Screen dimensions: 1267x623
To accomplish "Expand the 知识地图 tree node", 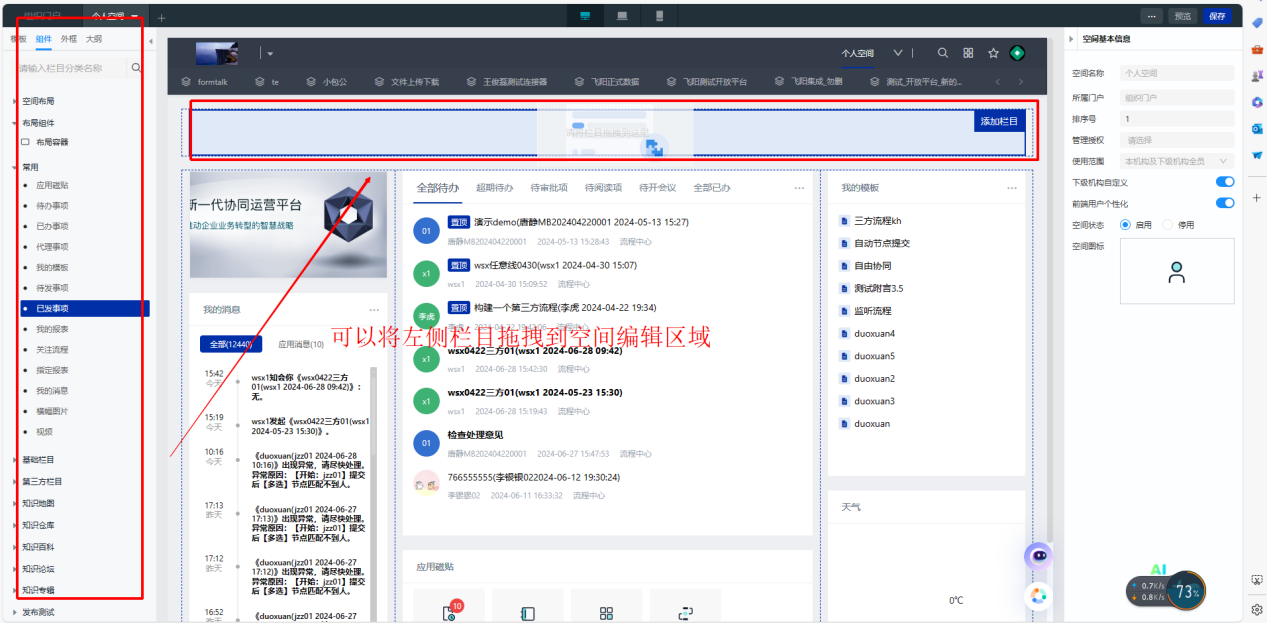I will point(15,503).
